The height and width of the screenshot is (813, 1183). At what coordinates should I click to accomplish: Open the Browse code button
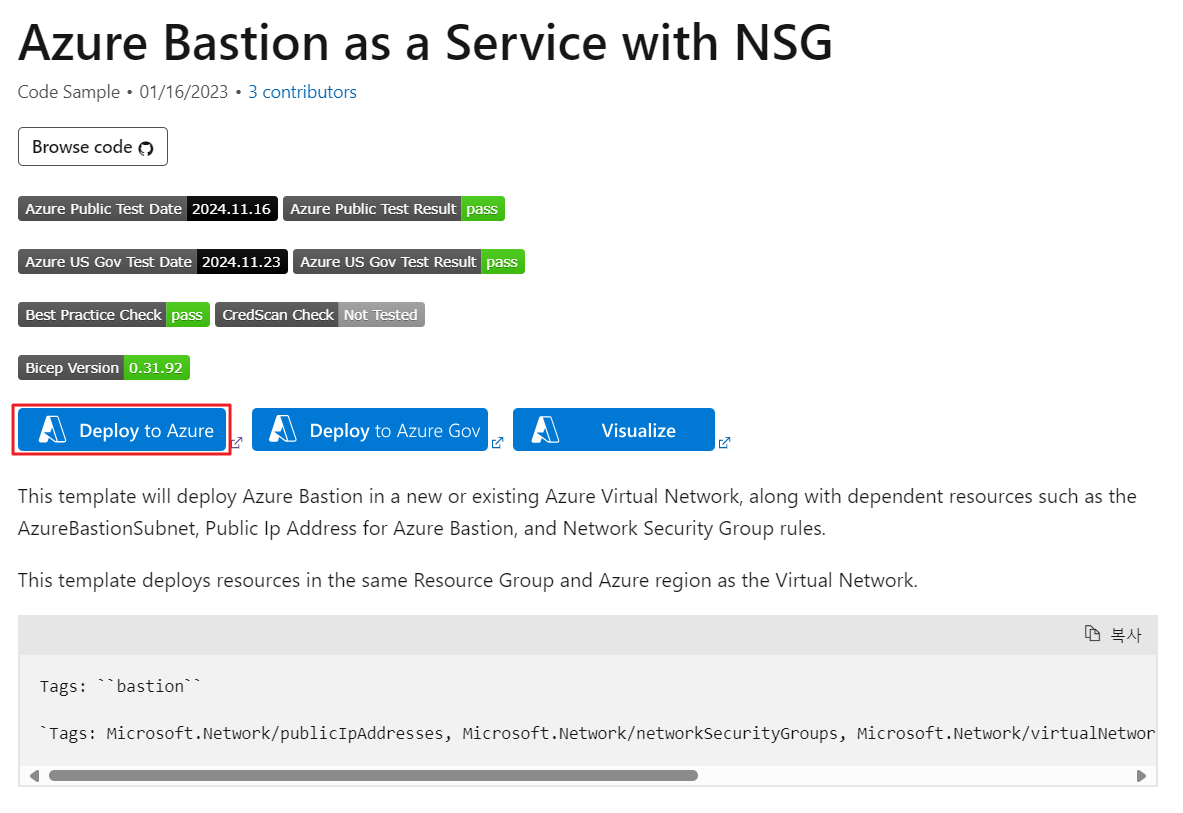tap(93, 146)
